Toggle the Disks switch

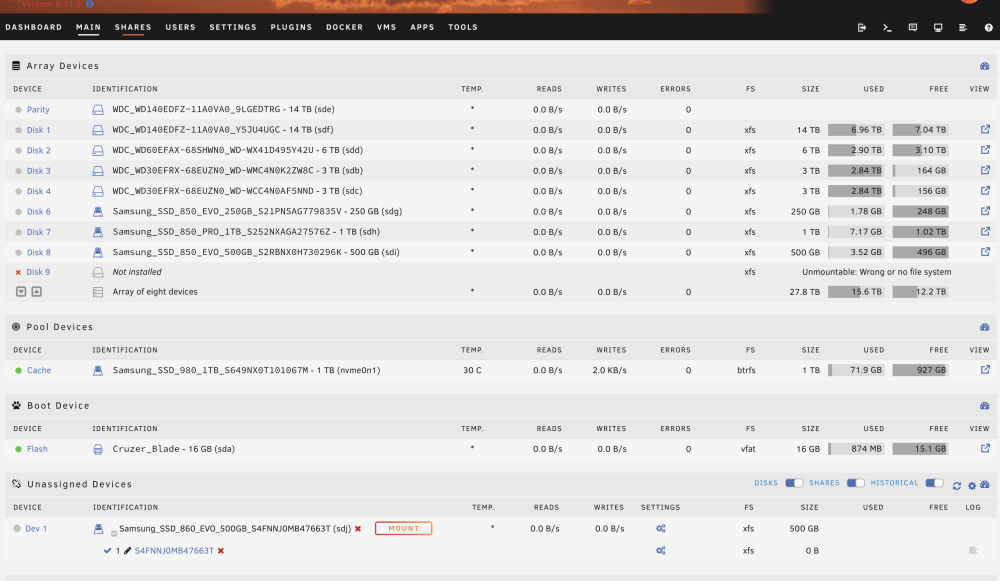click(794, 483)
